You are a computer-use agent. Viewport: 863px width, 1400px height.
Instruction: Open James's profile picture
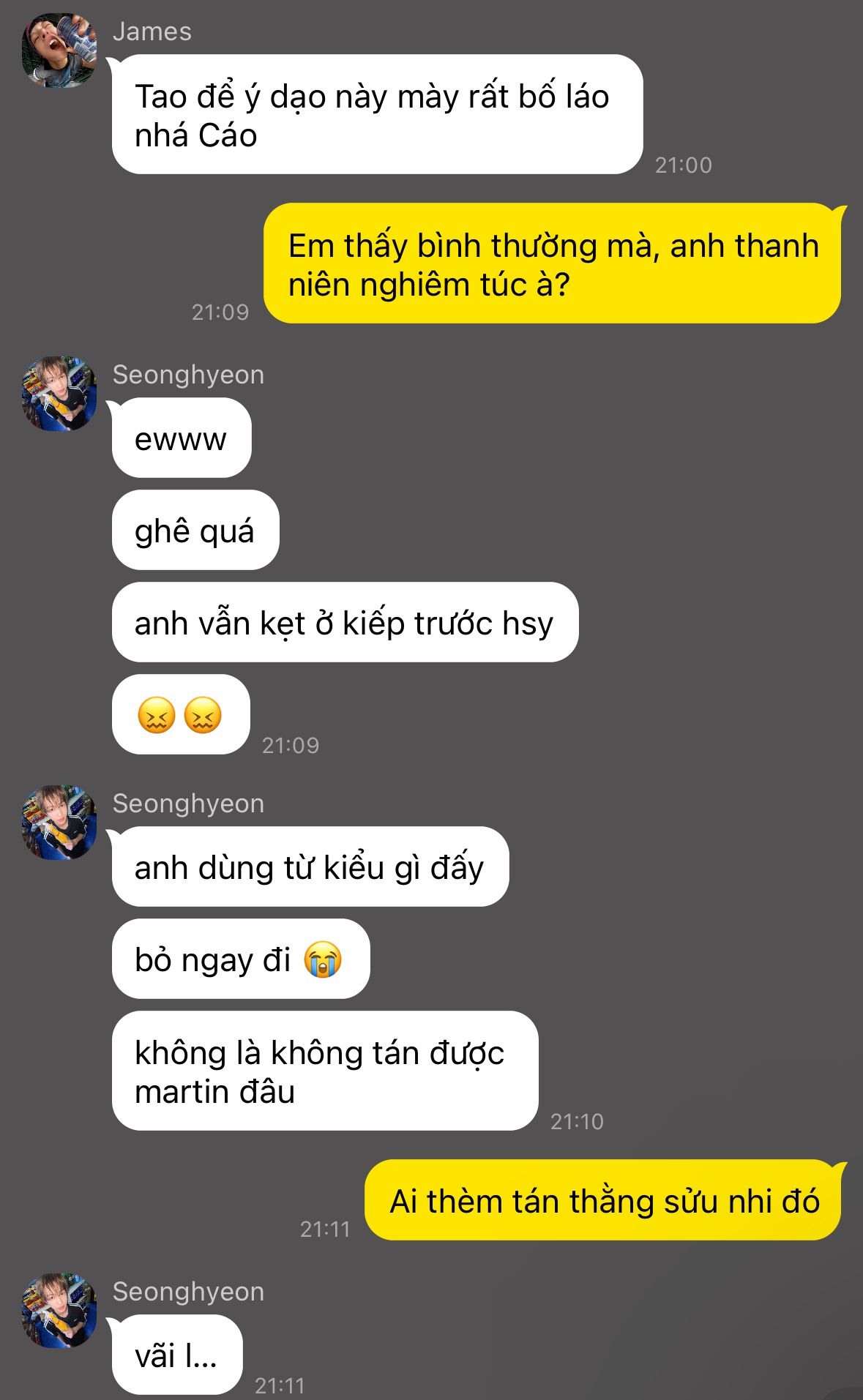tap(59, 50)
